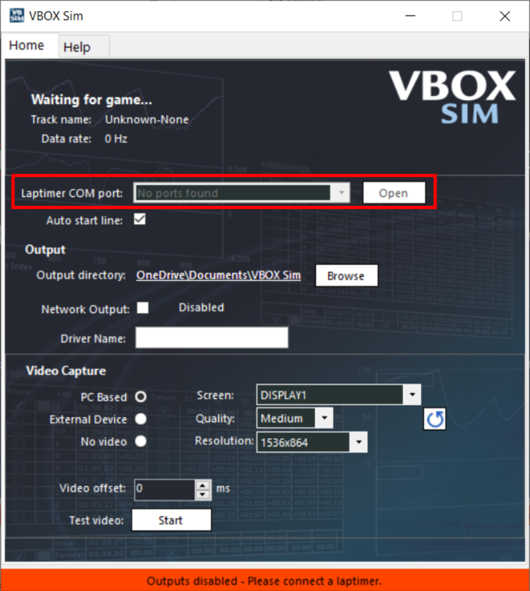
Task: Click the 'Disabled' network output status
Action: (201, 308)
